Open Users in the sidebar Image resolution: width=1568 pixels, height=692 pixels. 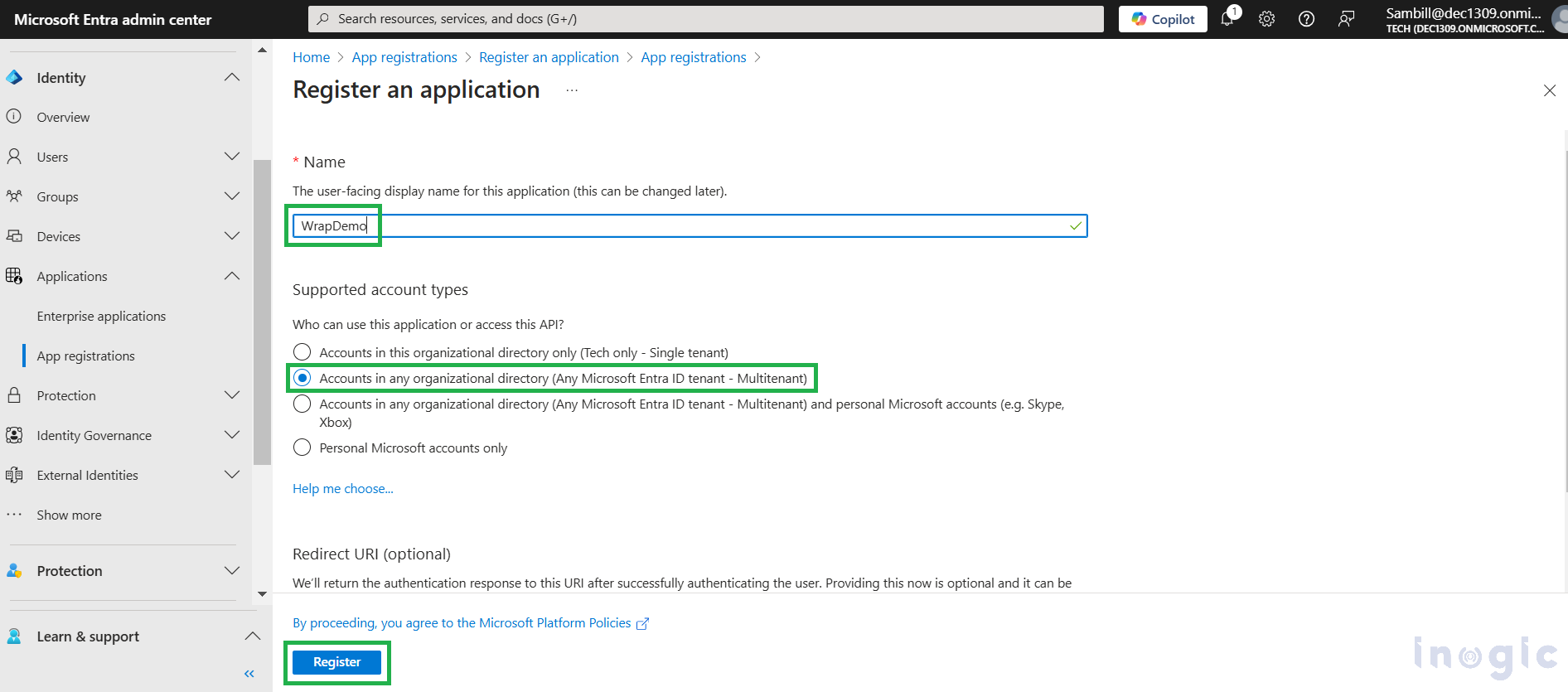point(52,157)
